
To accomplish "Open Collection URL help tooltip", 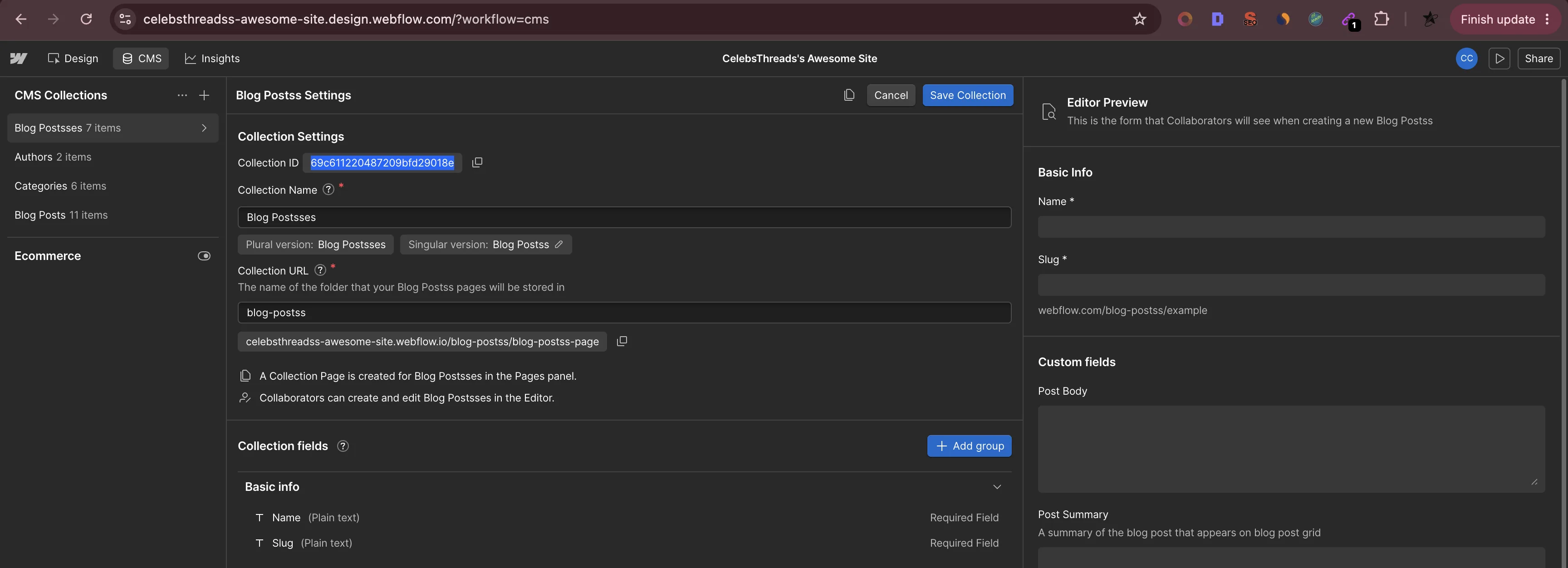I will click(x=320, y=269).
